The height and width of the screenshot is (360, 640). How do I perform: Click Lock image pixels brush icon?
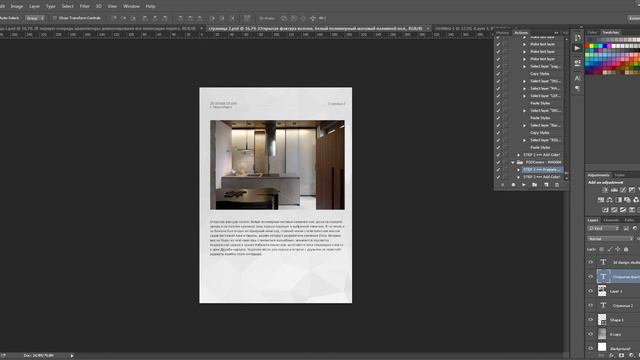pyautogui.click(x=610, y=249)
